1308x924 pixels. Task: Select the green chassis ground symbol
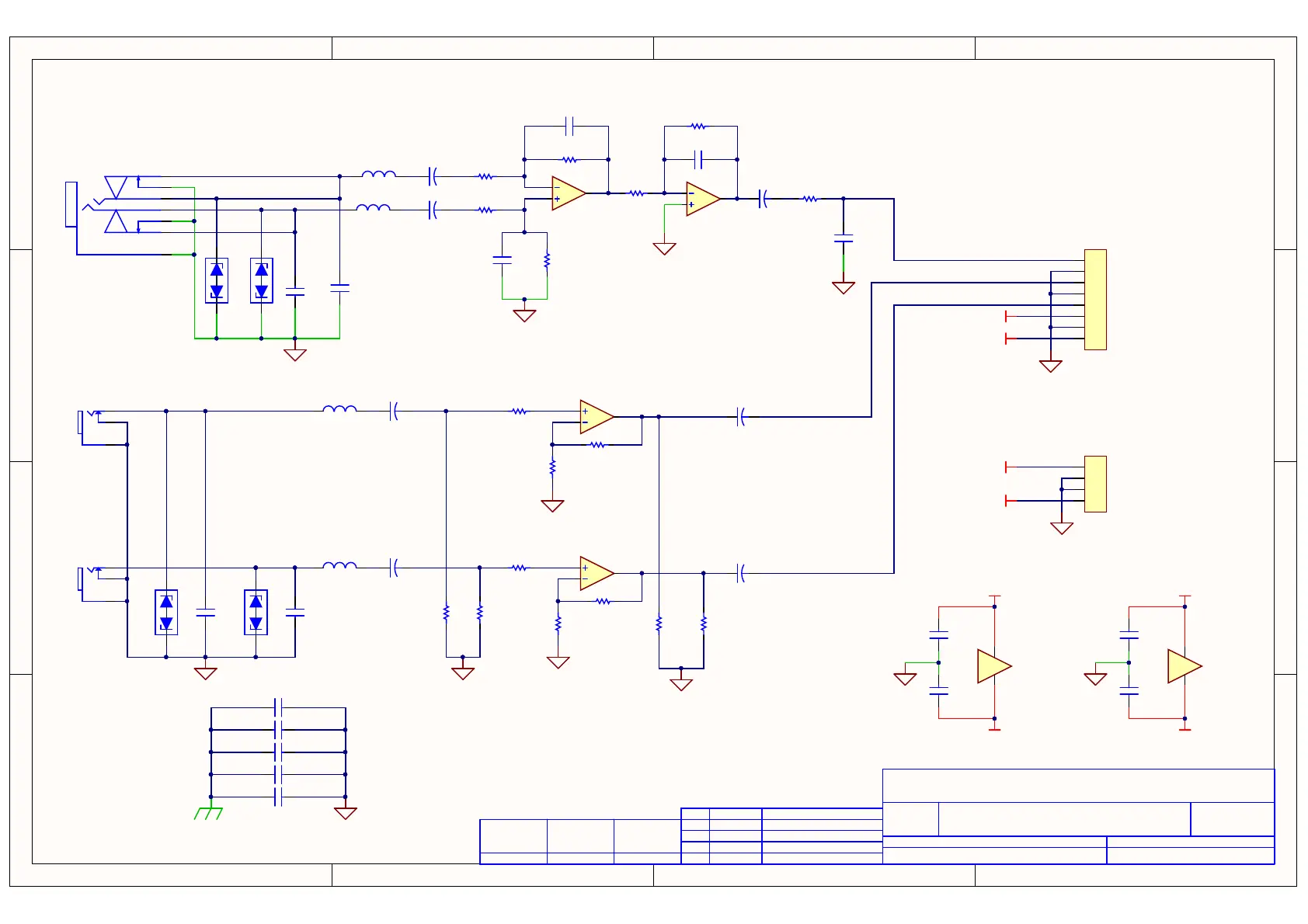click(208, 813)
